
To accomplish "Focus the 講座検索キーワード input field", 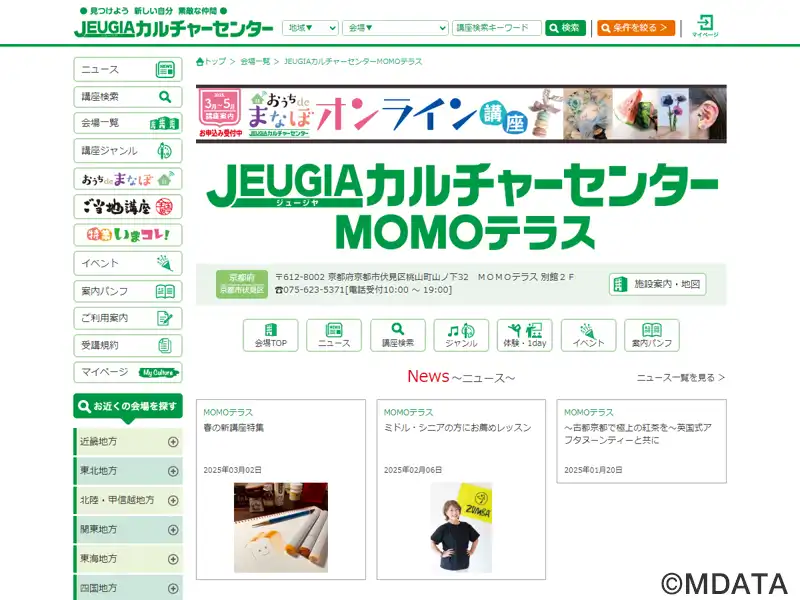I will (496, 28).
